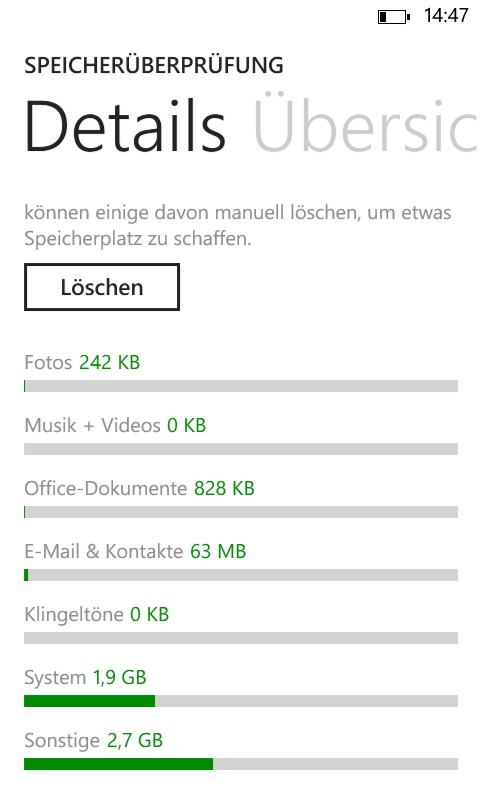This screenshot has height=800, width=480.
Task: Tap the Sonstige storage usage bar
Action: 241,764
